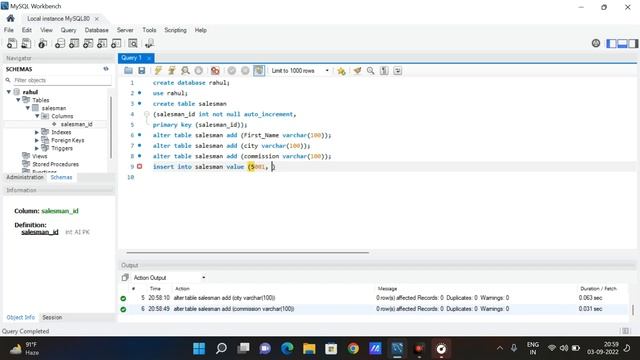Viewport: 640px width, 360px height.
Task: Switch to Administration navigator tab
Action: [25, 178]
